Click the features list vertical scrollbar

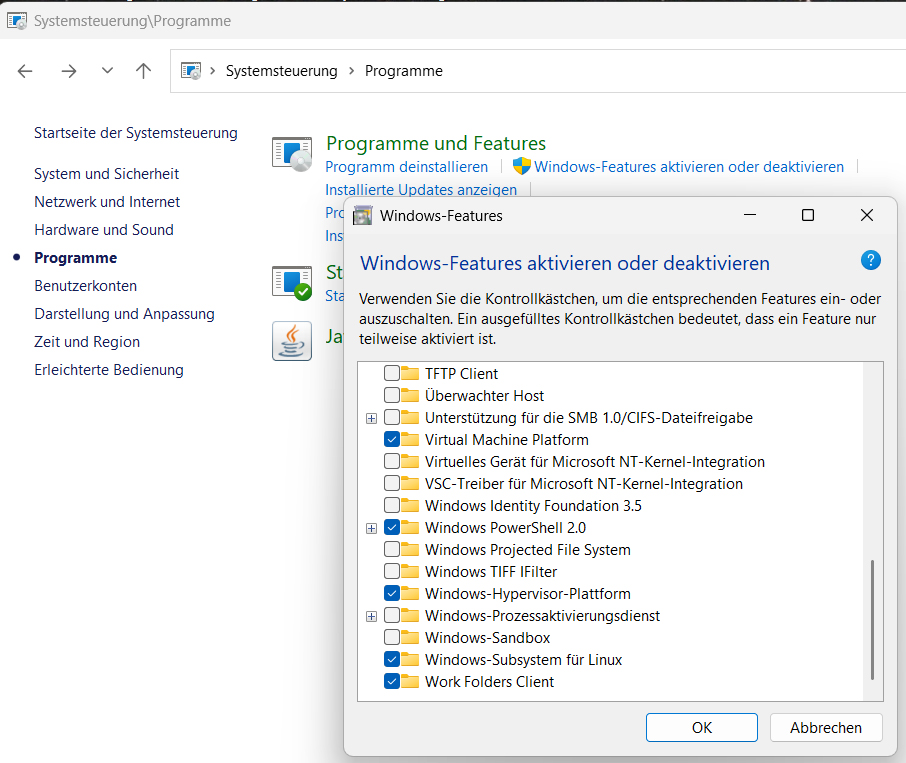(x=873, y=619)
